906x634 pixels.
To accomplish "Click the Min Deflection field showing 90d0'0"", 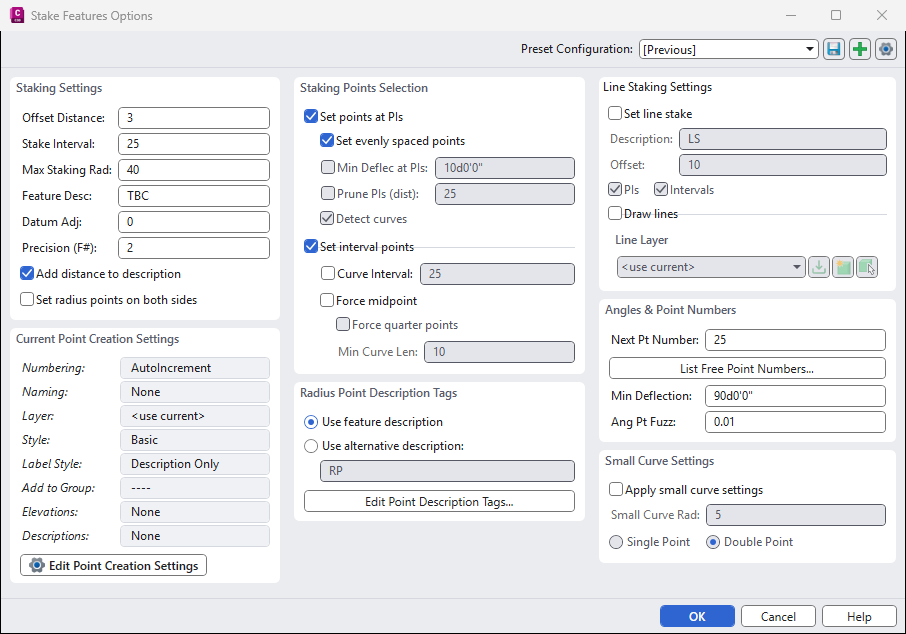I will 795,396.
